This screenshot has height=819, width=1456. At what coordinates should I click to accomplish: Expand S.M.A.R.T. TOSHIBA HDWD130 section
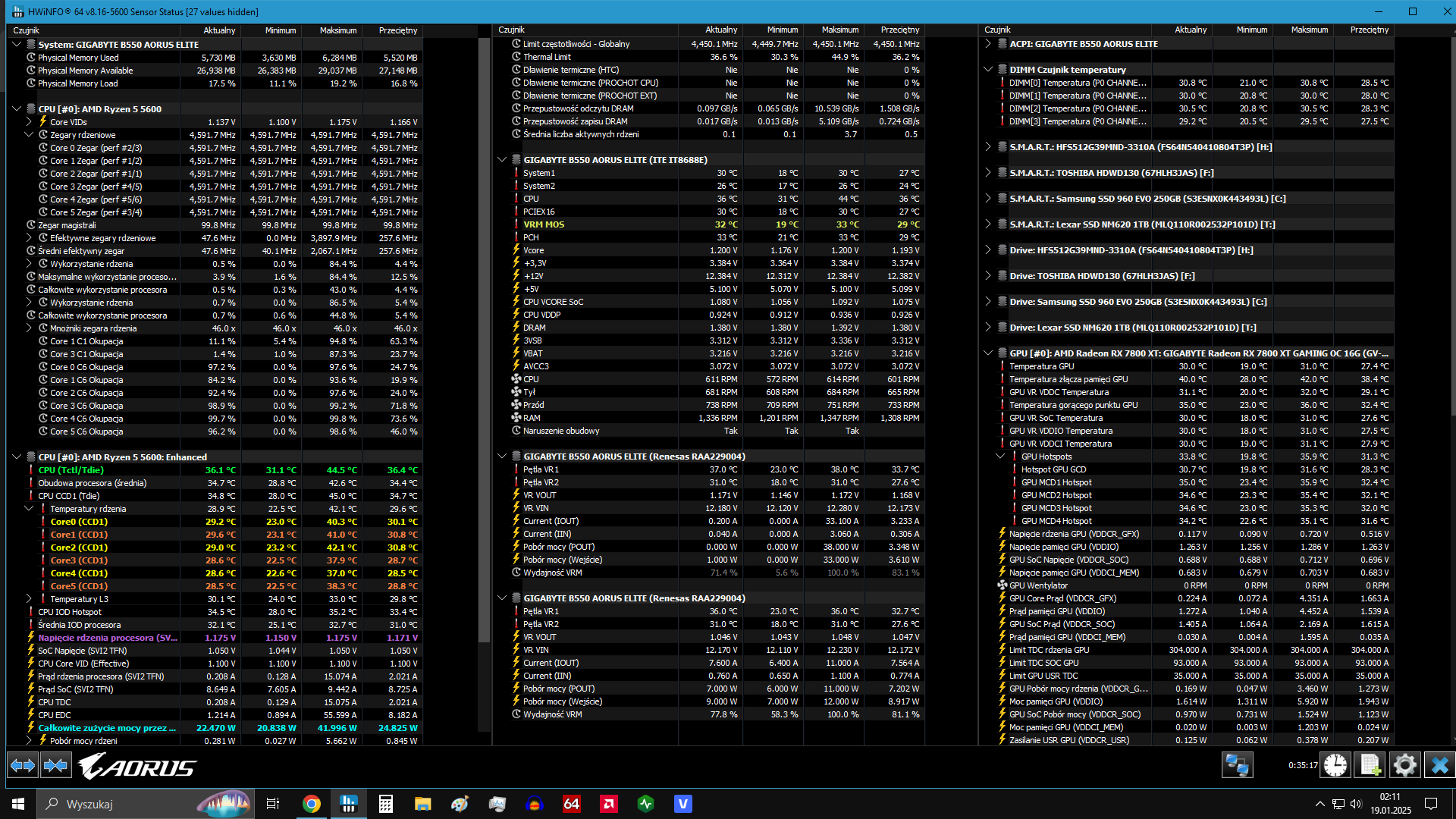pyautogui.click(x=988, y=173)
